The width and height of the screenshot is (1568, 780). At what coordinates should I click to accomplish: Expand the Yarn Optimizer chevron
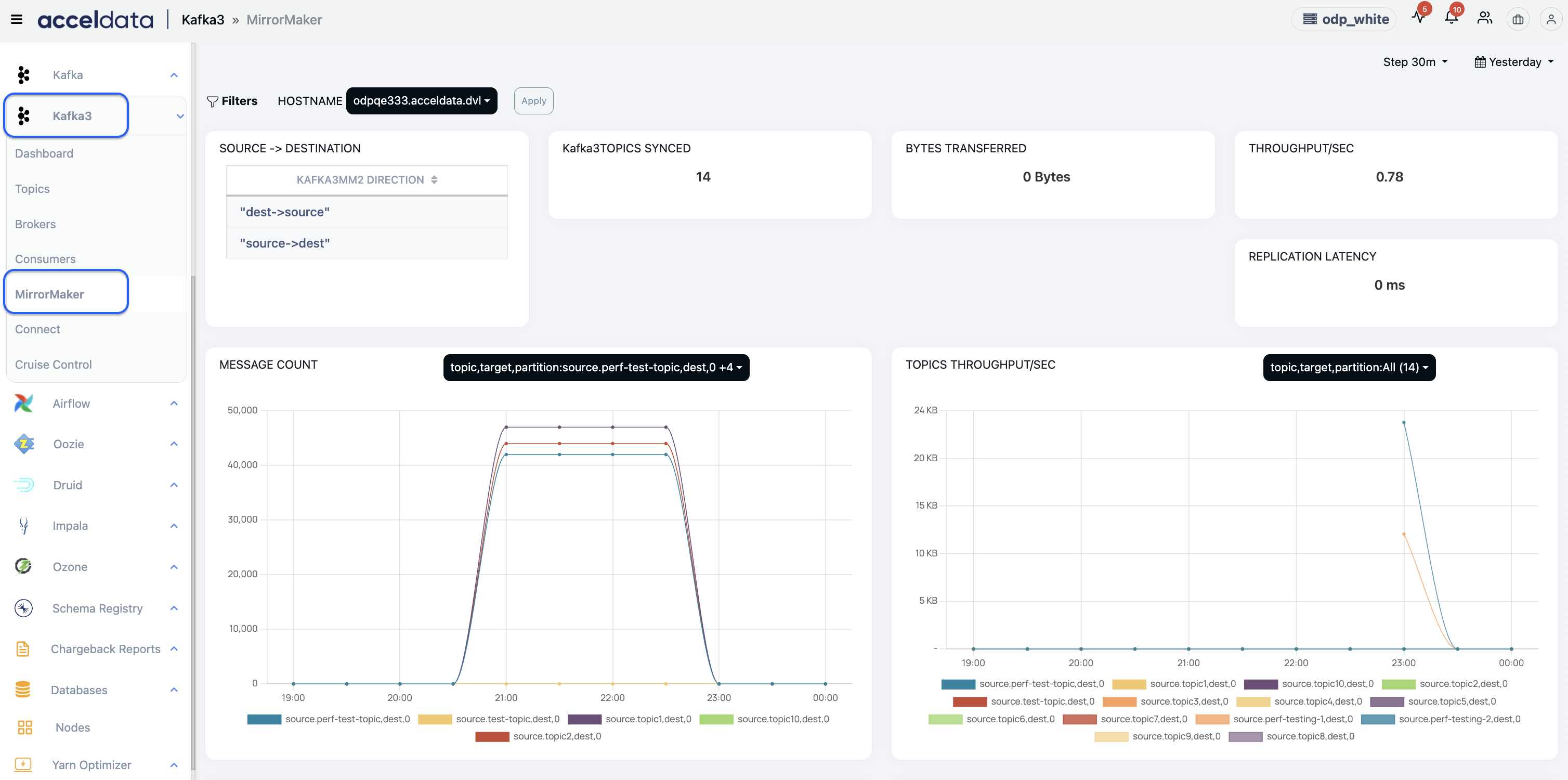click(174, 764)
